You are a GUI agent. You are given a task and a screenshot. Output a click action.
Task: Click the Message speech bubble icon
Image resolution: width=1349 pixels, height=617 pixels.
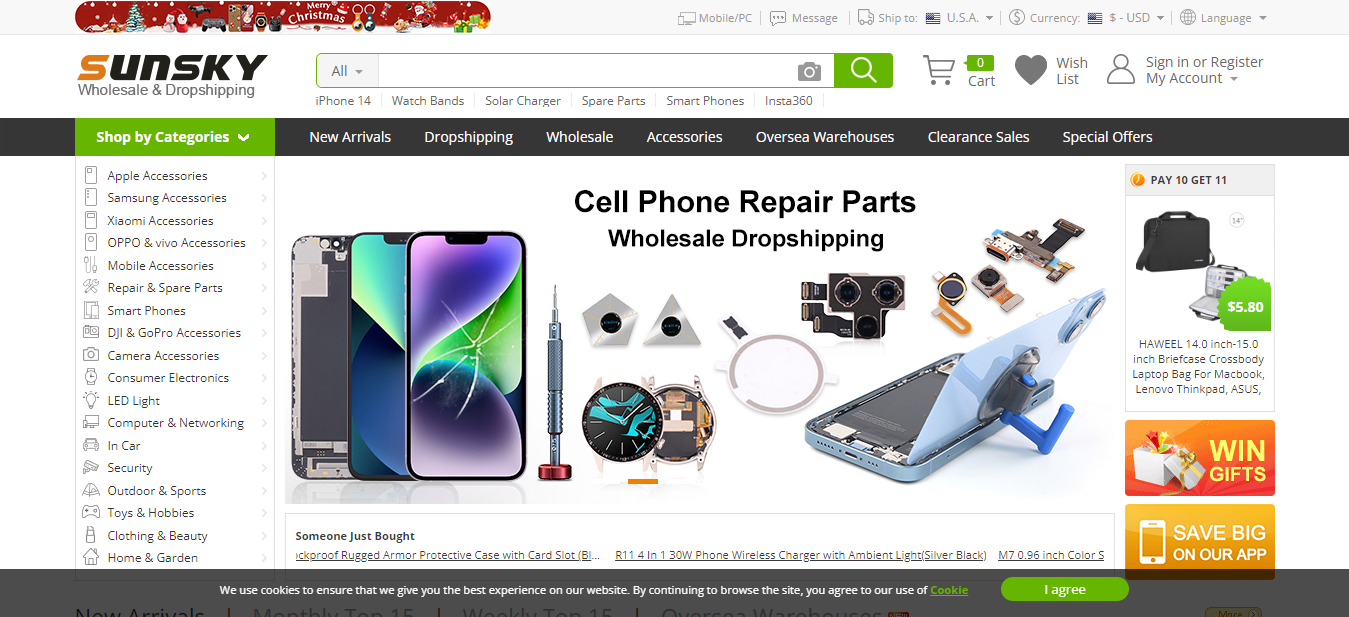coord(778,18)
